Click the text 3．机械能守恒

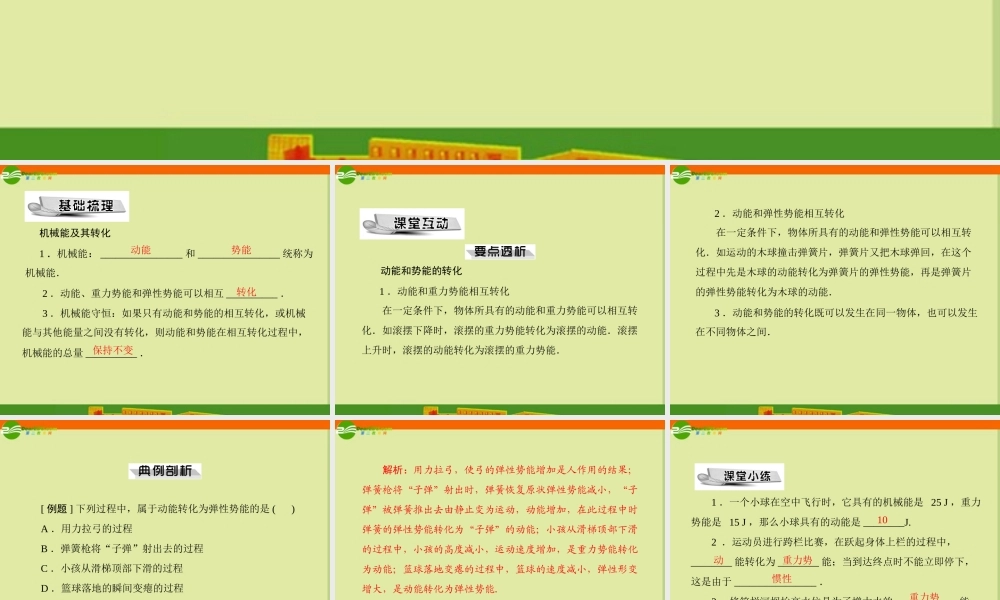pos(77,313)
